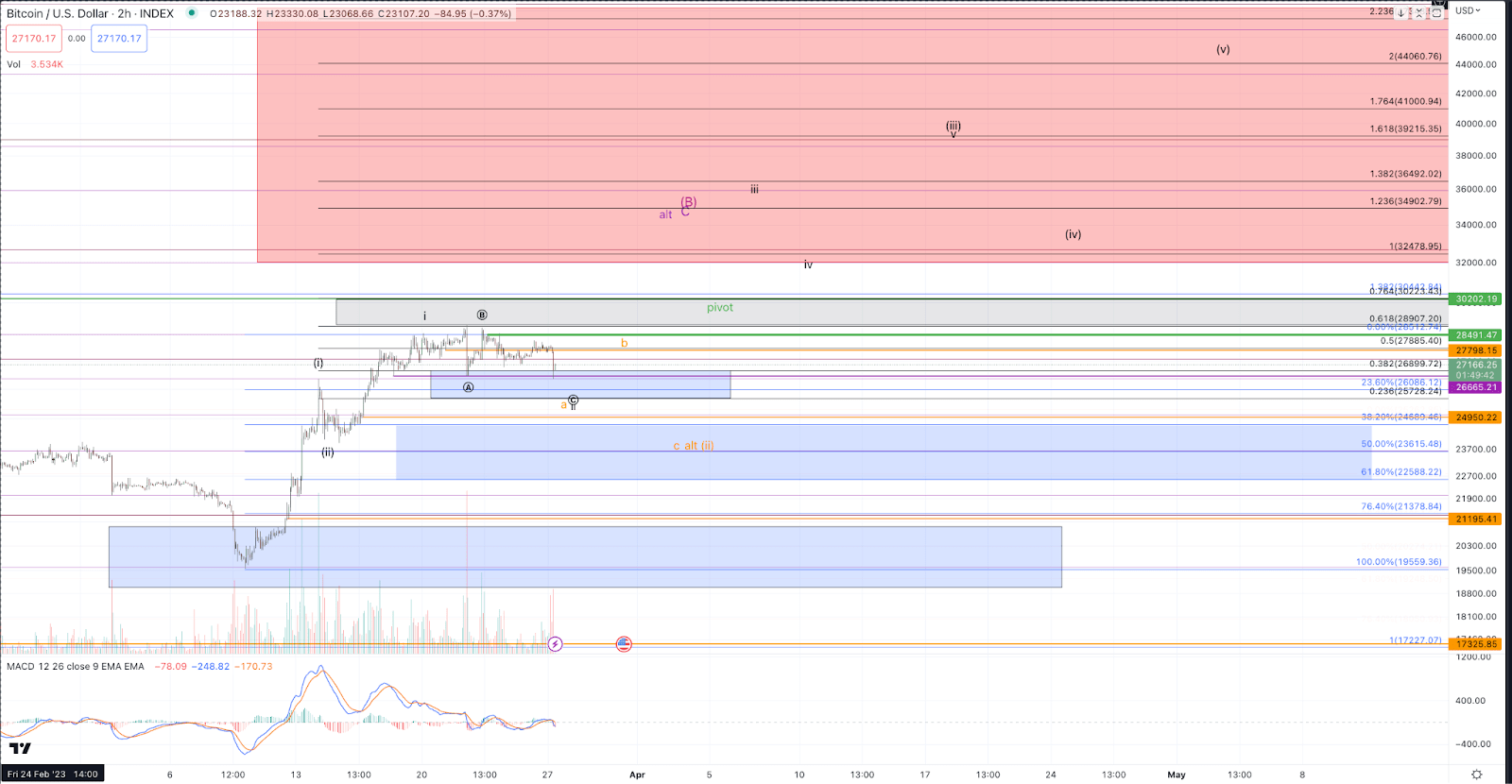The width and height of the screenshot is (1512, 784).
Task: Click the 1(32478.95) Fibonacci level label
Action: [x=1416, y=247]
